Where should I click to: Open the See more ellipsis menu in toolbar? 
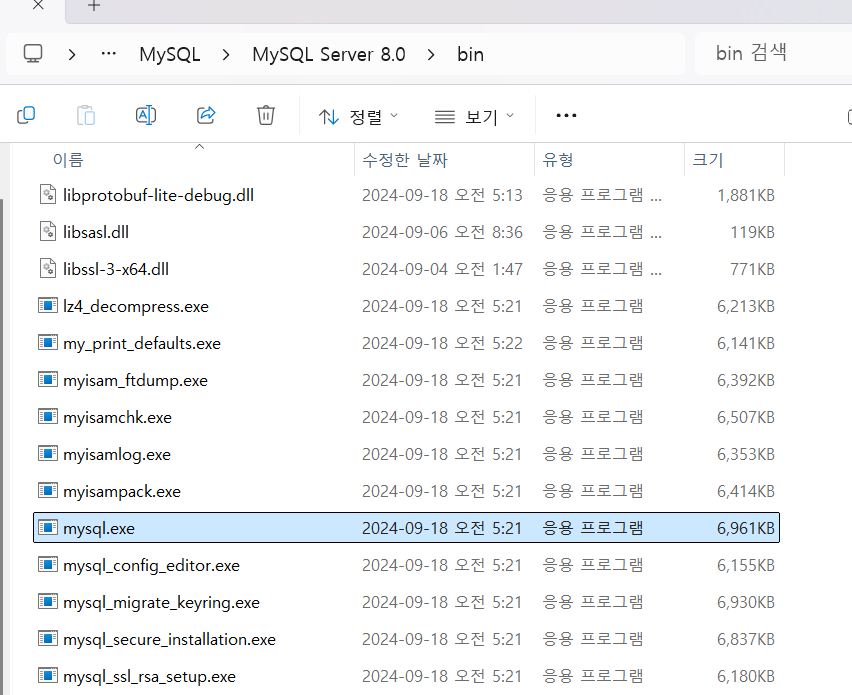tap(566, 116)
